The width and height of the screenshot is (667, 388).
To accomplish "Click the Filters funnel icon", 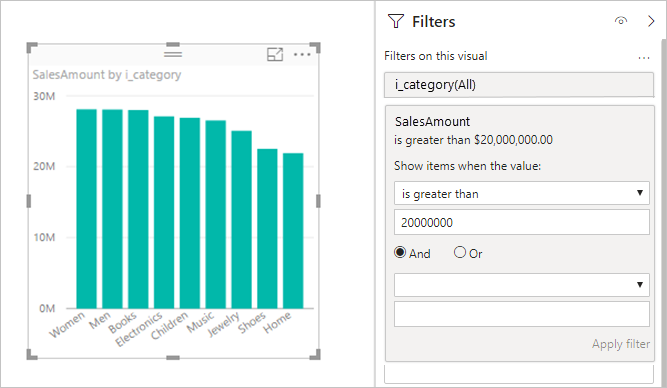I will (x=396, y=21).
